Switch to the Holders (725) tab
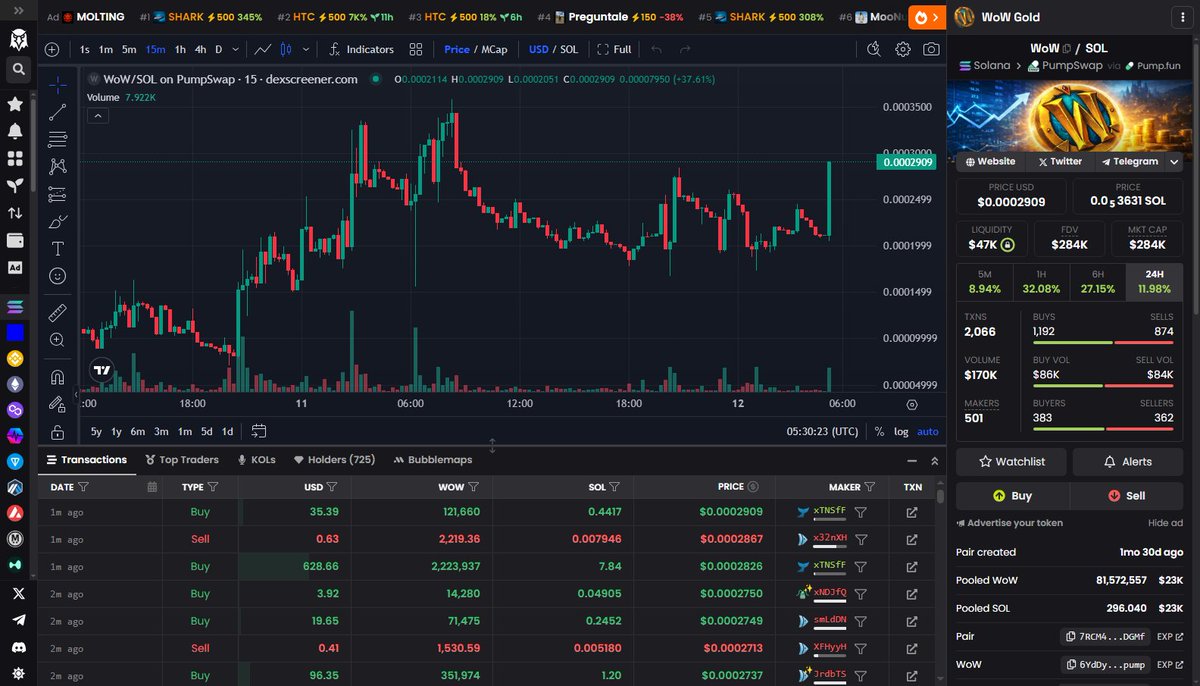Image resolution: width=1200 pixels, height=686 pixels. 334,460
